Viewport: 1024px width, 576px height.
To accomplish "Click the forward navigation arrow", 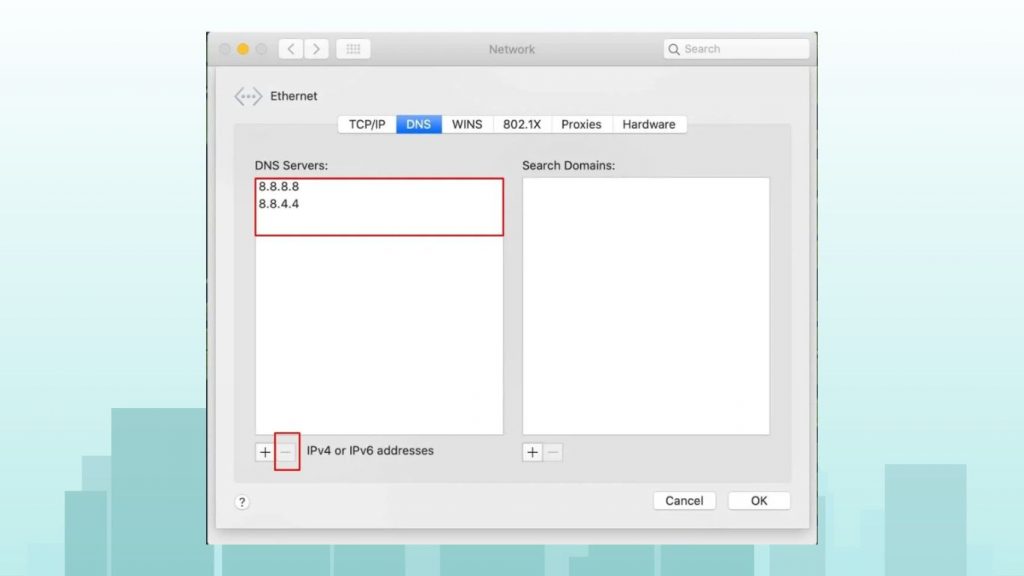I will 317,48.
